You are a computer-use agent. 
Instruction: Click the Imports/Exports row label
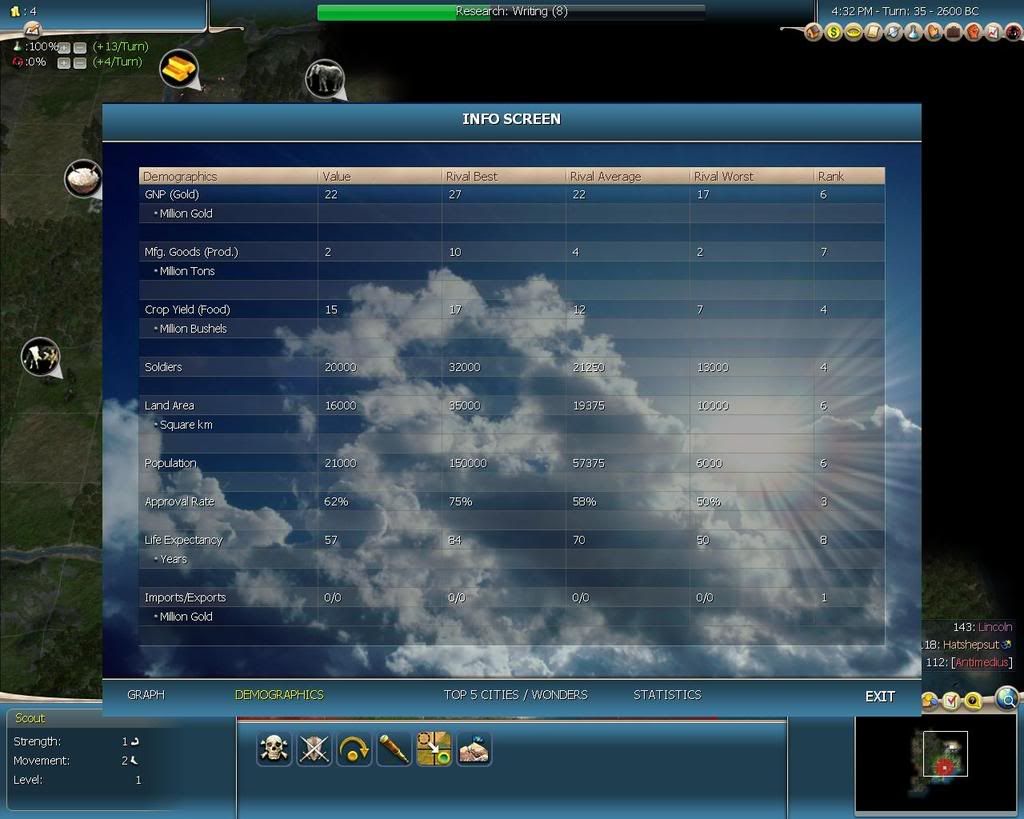click(185, 598)
